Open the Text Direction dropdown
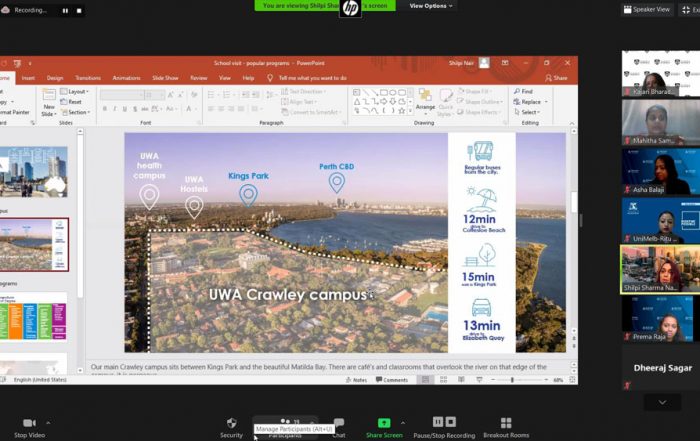Screen dimensions: 700x441 [303, 92]
